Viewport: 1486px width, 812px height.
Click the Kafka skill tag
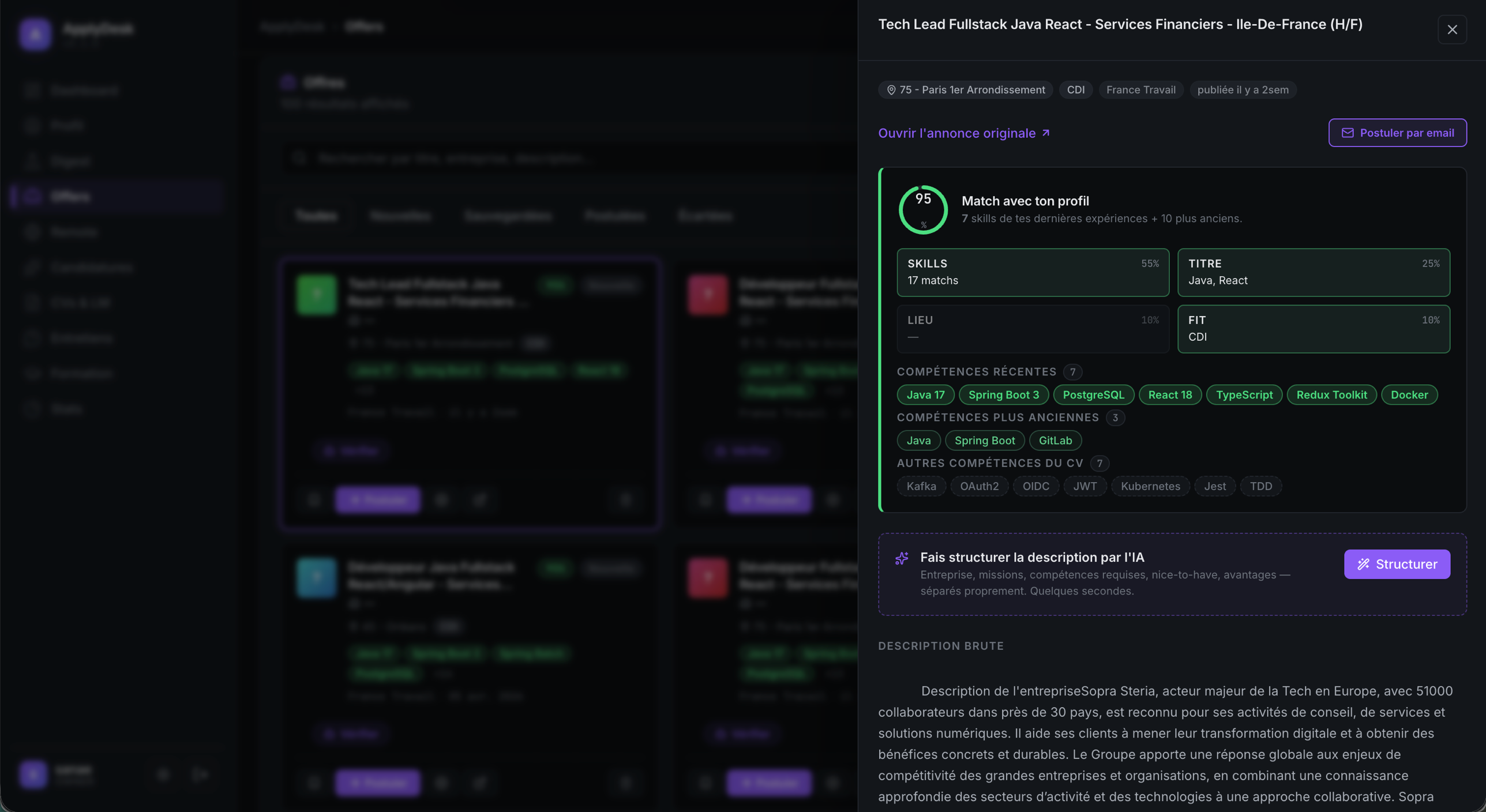tap(921, 486)
